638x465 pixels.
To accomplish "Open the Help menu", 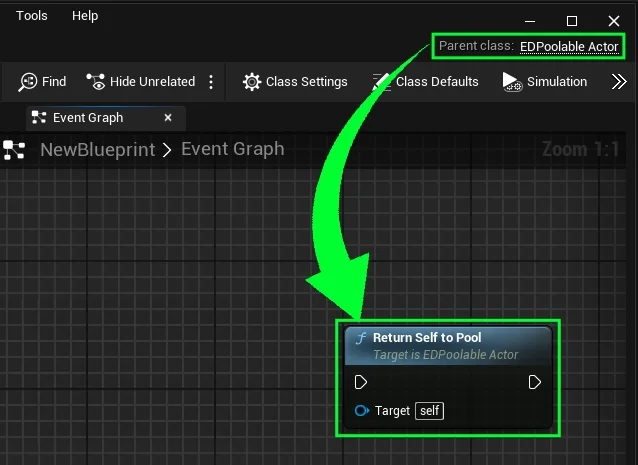I will click(85, 16).
